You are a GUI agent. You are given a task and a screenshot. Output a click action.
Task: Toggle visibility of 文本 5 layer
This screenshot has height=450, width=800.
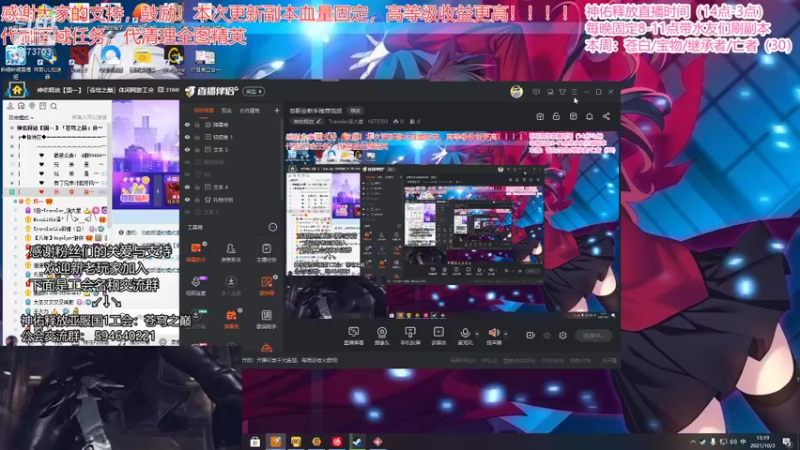tap(187, 149)
